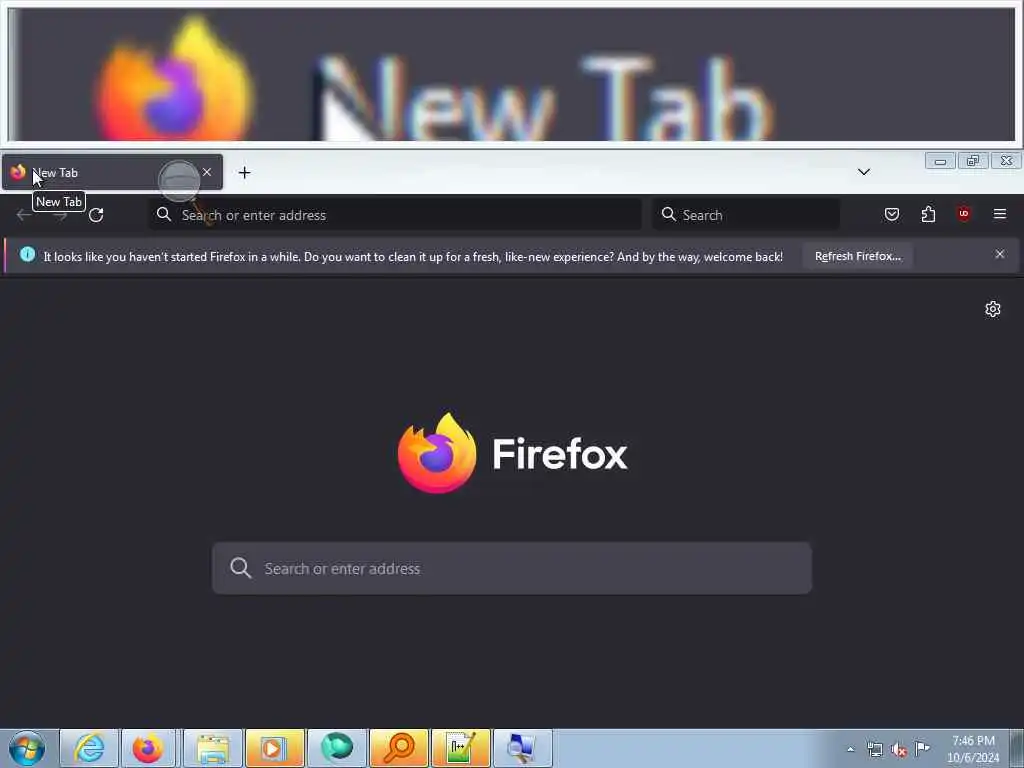Click the toolbar Search box

coord(745,215)
